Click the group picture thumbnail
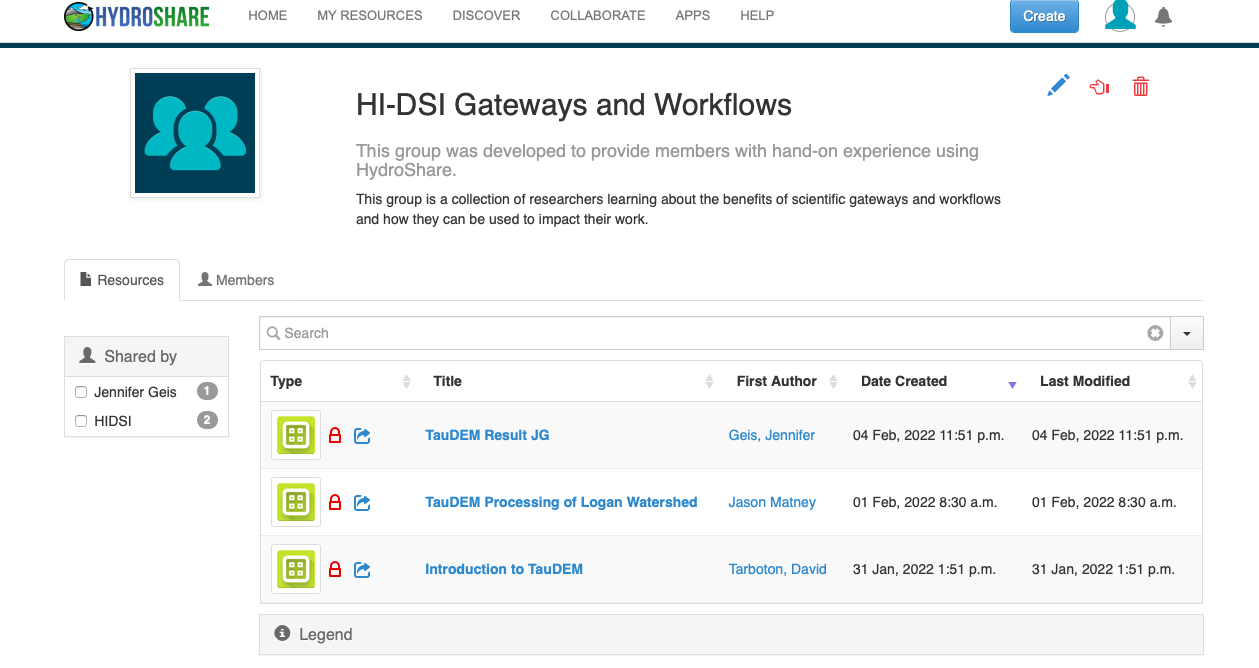The height and width of the screenshot is (668, 1259). (195, 133)
